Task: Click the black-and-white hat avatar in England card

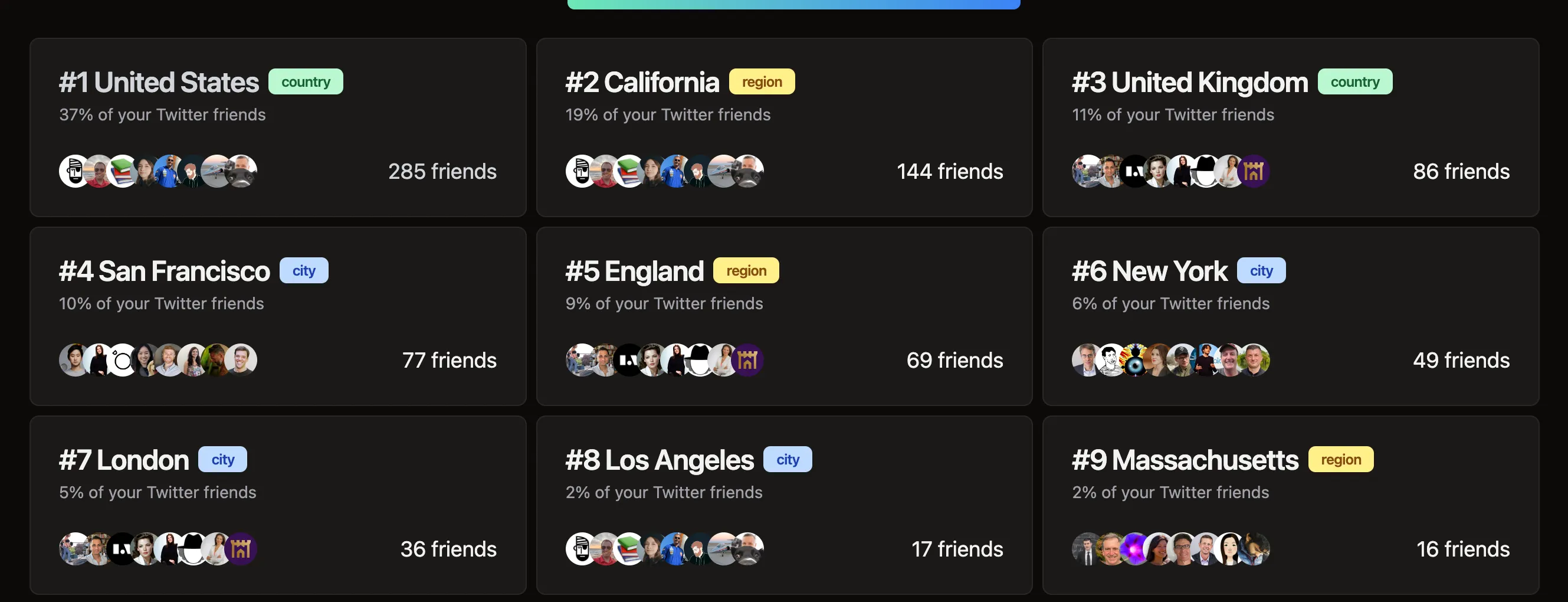Action: [700, 361]
